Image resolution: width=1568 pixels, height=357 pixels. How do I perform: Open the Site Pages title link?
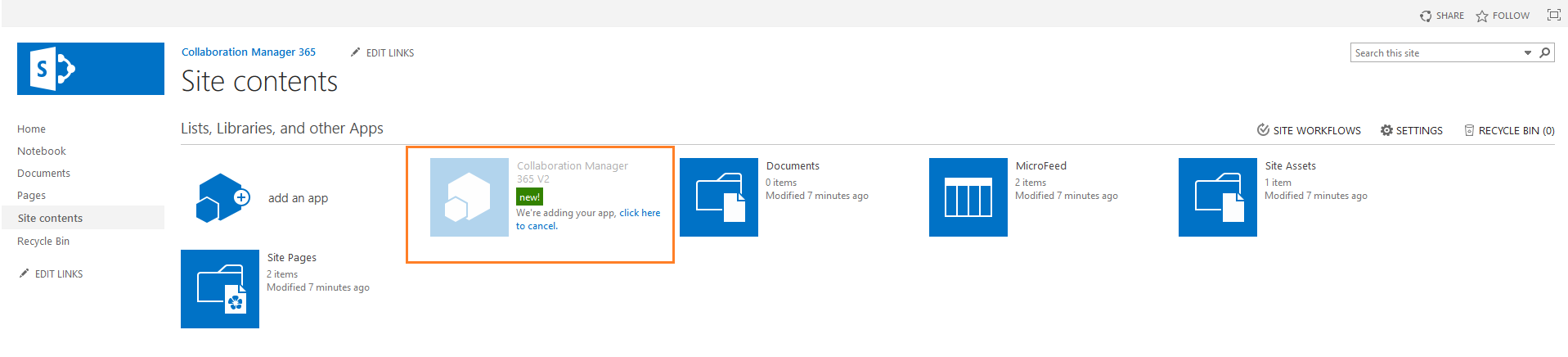291,257
